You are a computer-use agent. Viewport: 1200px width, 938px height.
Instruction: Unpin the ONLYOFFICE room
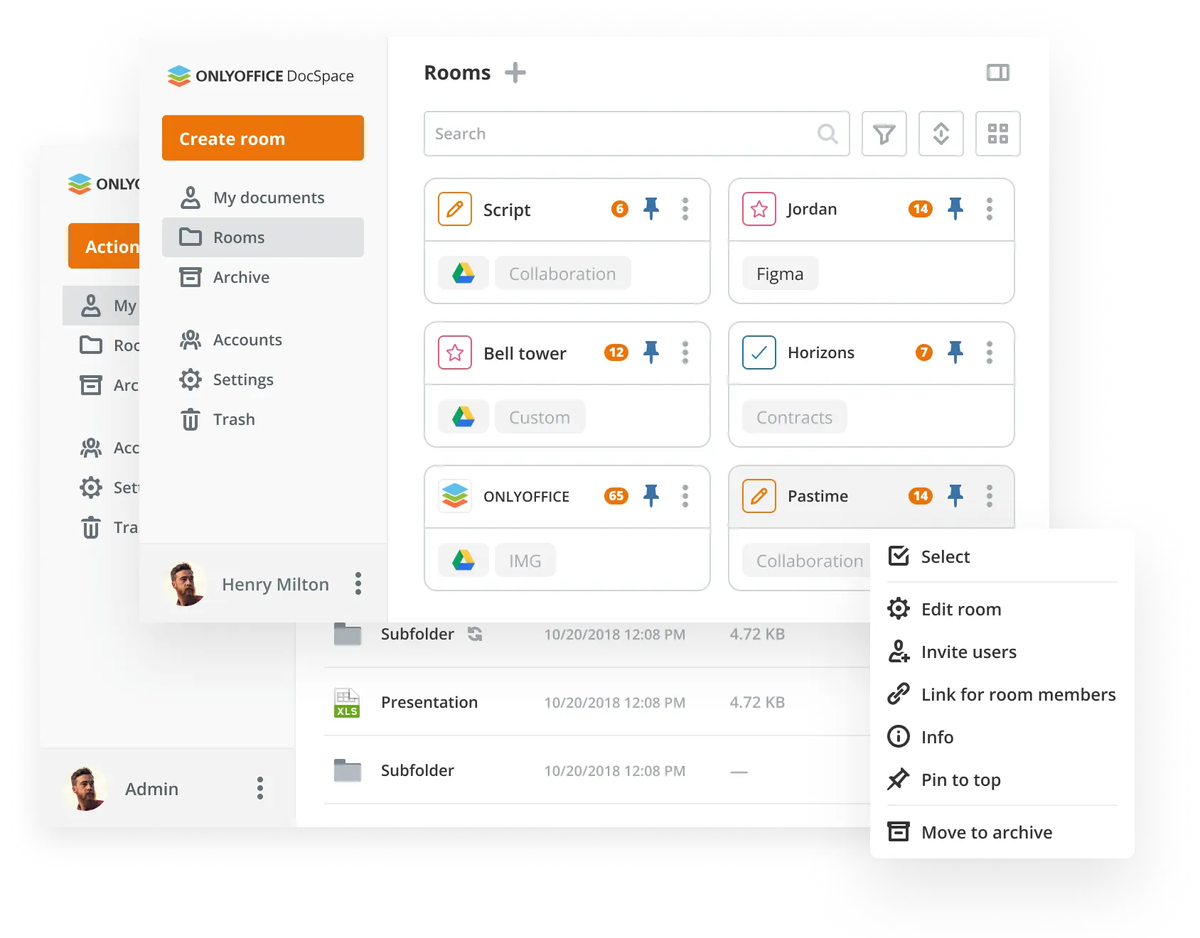point(651,495)
